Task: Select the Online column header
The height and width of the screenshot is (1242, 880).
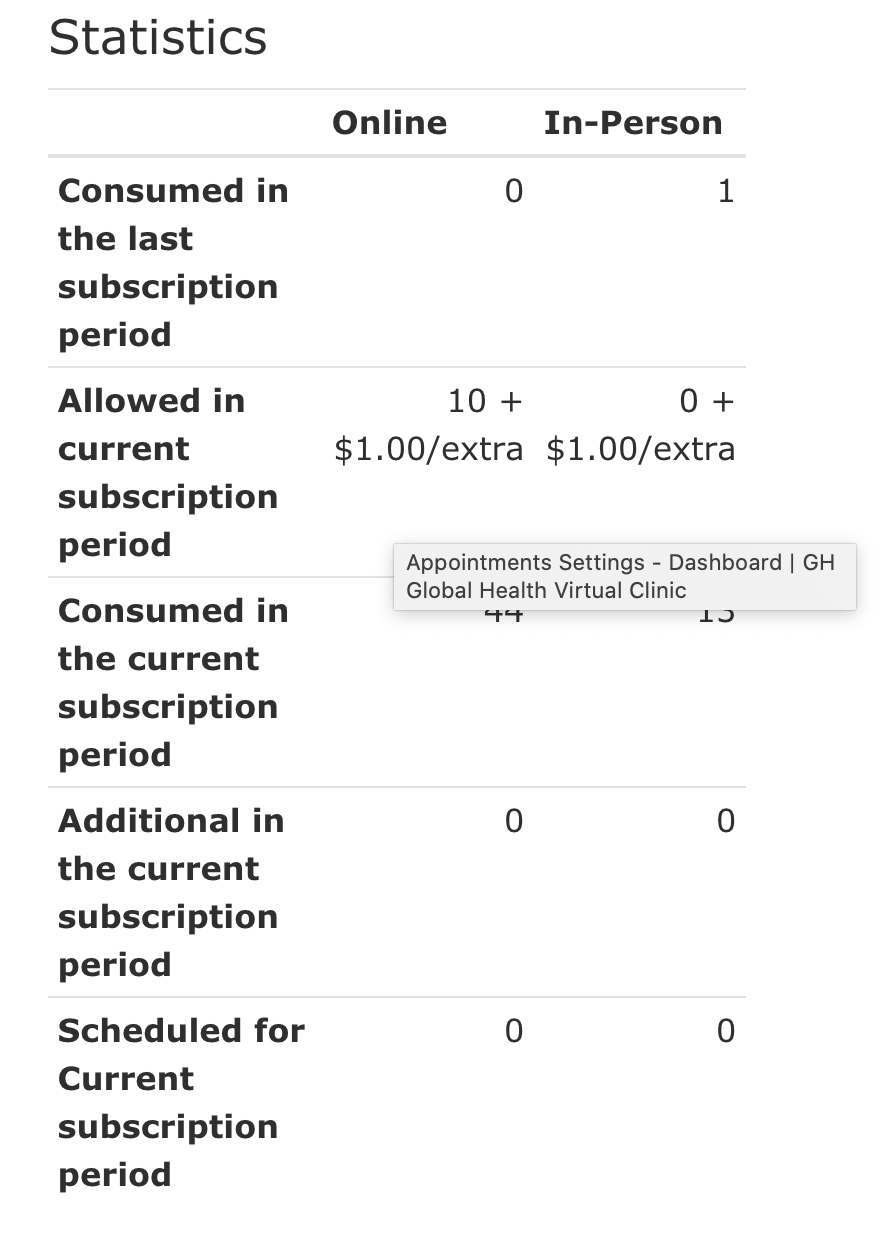Action: tap(389, 123)
